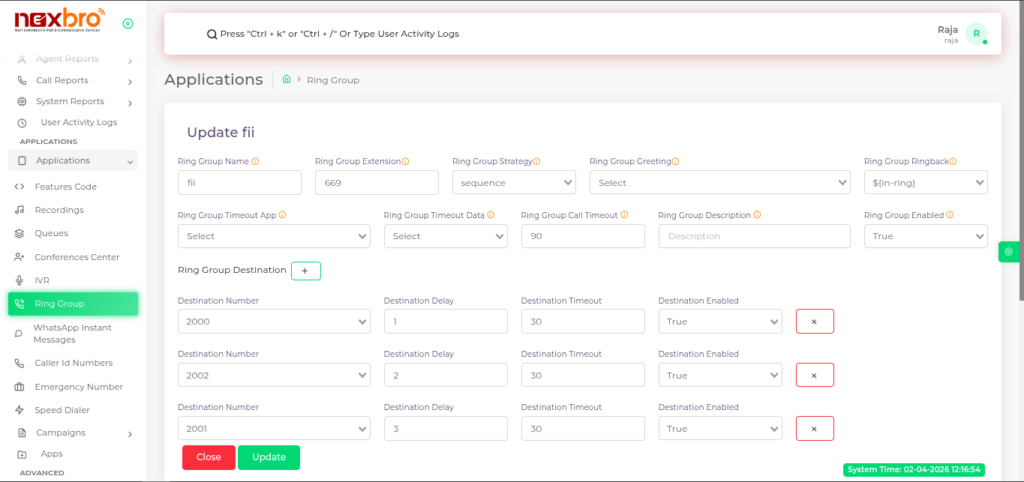
Task: Click the user avatar for Raja
Action: [976, 34]
